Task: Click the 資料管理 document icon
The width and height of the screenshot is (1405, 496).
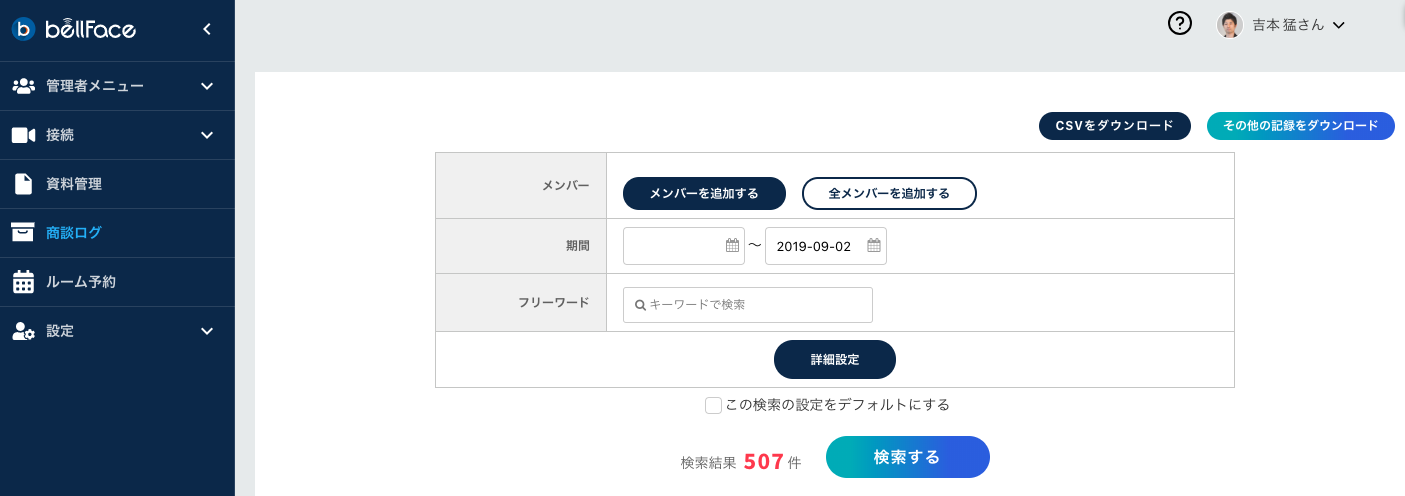Action: (x=23, y=184)
